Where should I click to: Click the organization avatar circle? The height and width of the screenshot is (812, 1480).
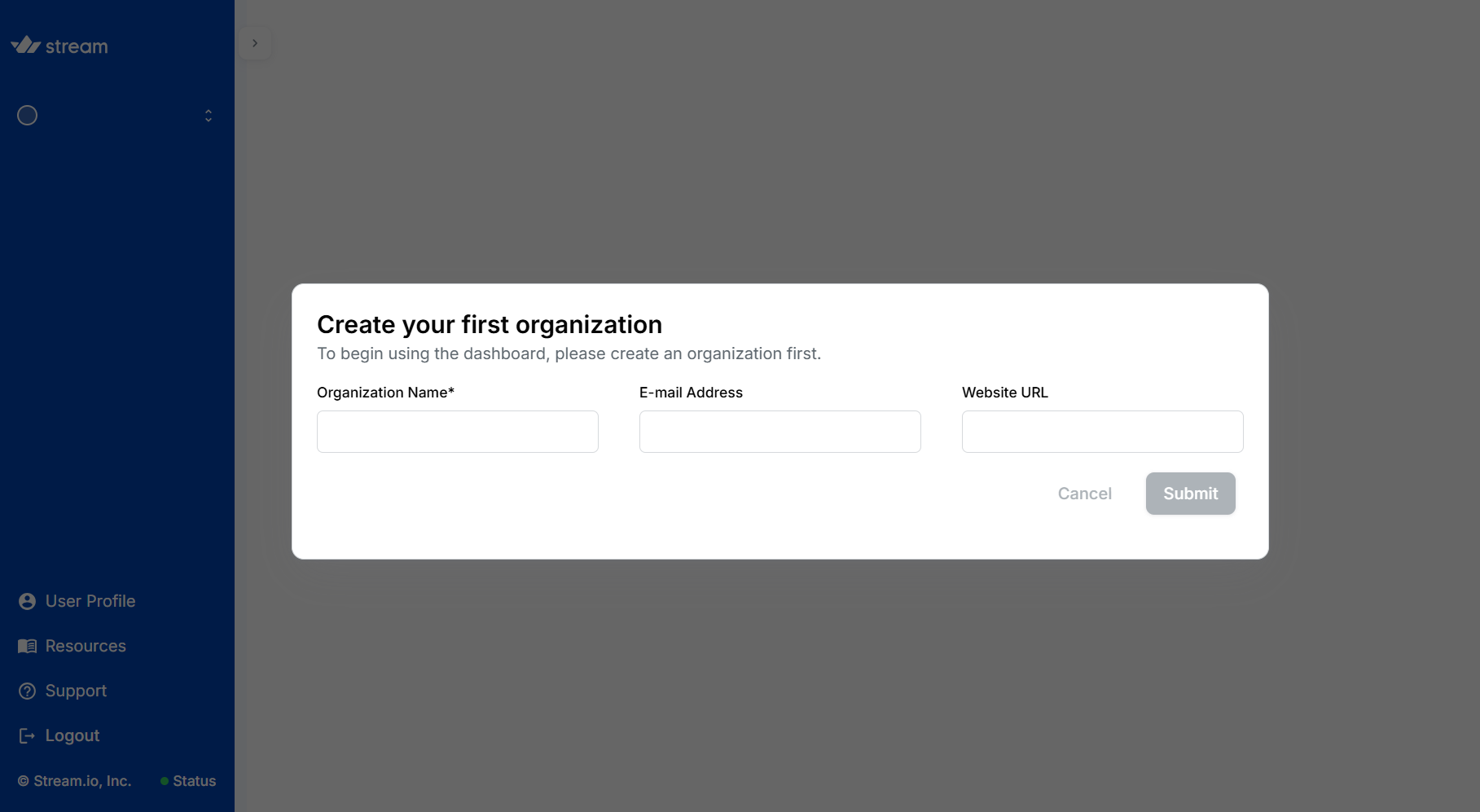coord(28,116)
